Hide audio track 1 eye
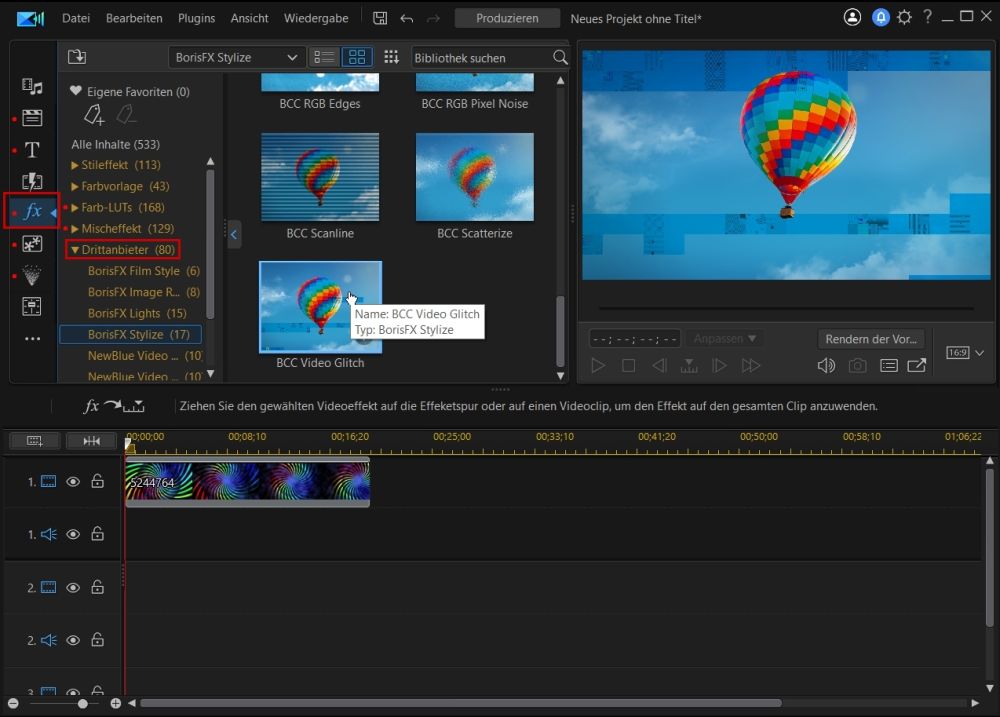The height and width of the screenshot is (717, 1000). pos(73,534)
